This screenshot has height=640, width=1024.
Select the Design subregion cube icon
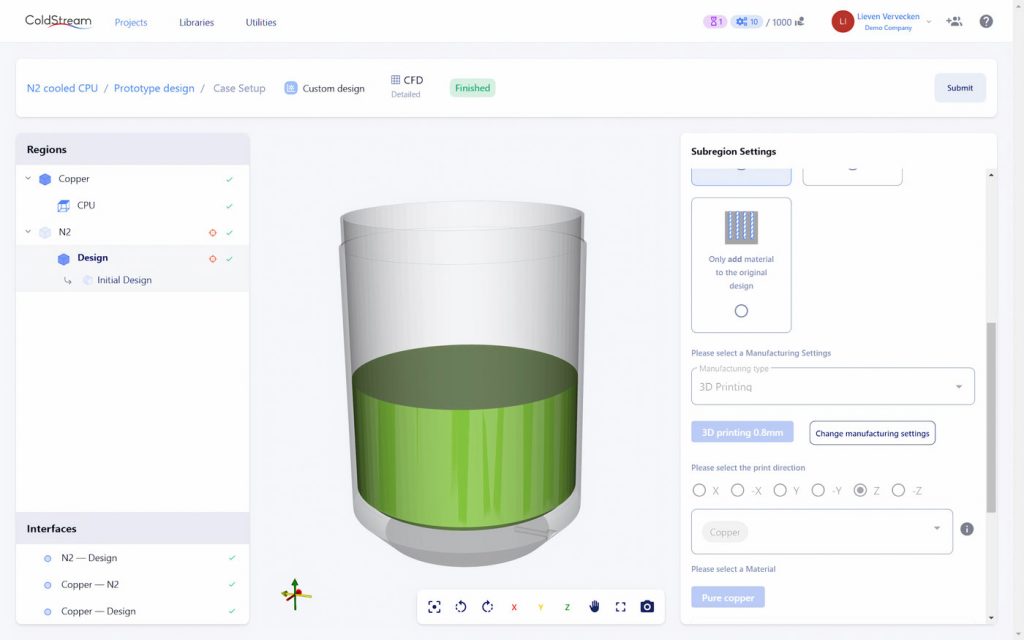(x=63, y=259)
